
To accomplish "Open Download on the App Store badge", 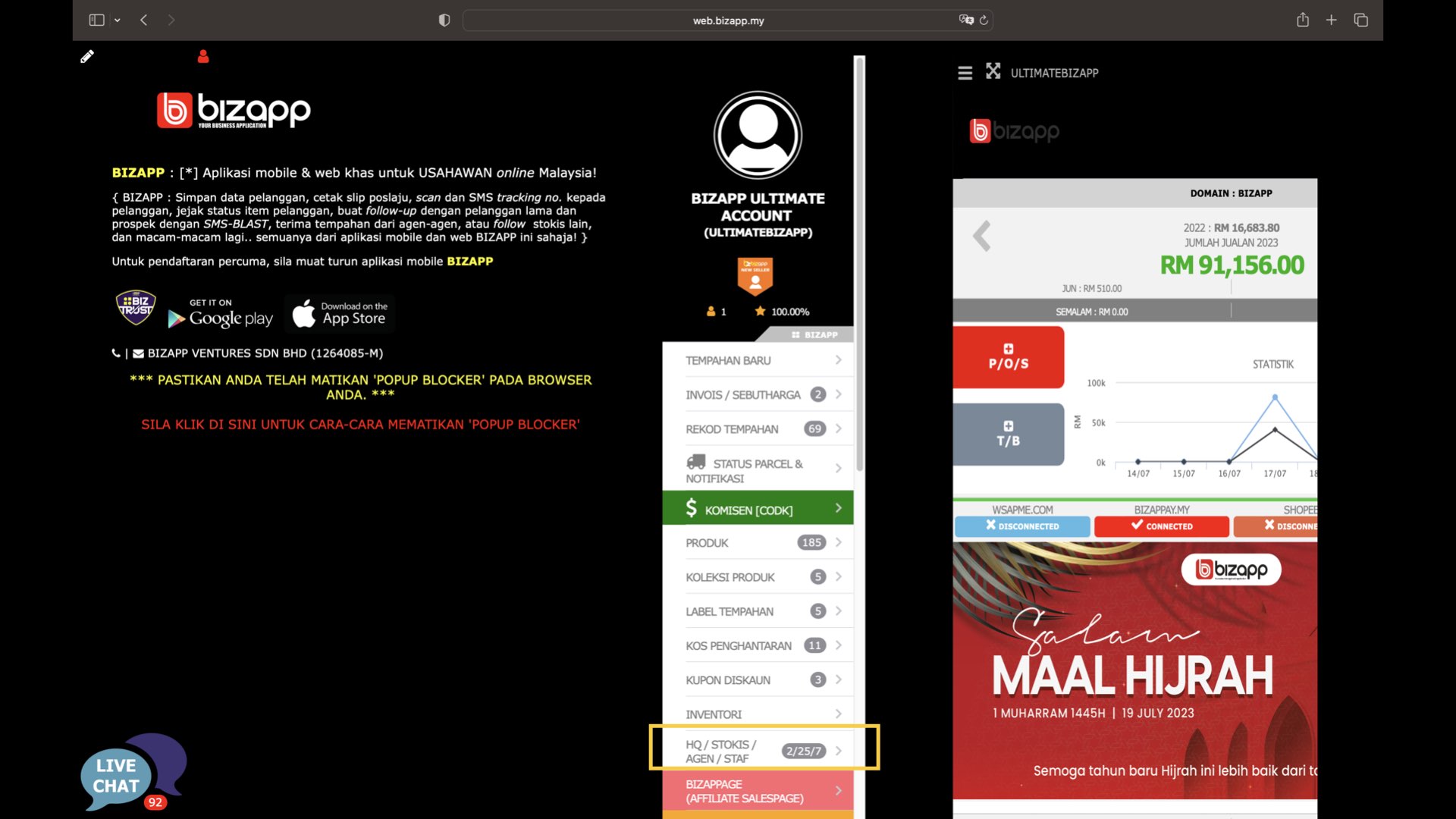I will coord(340,313).
